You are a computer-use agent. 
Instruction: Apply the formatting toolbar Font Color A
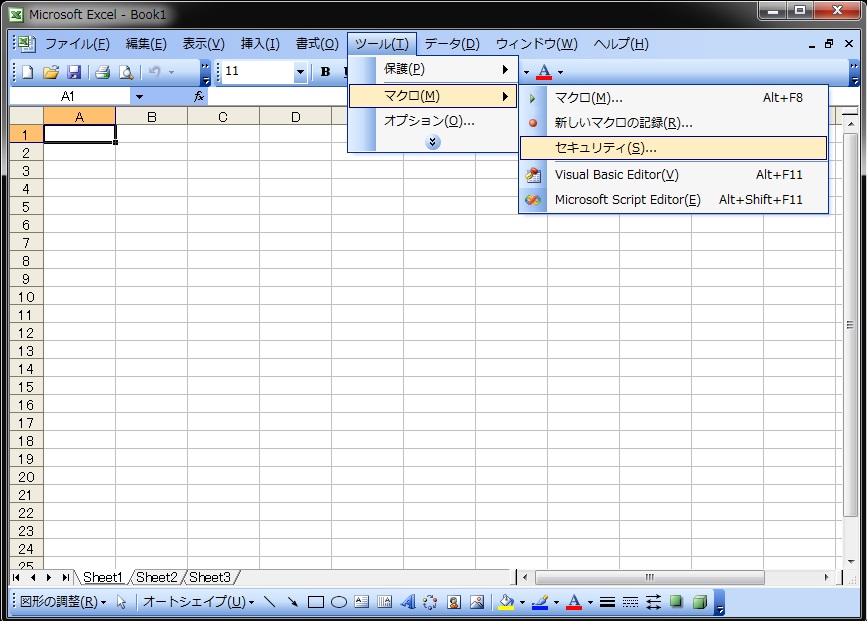click(544, 72)
